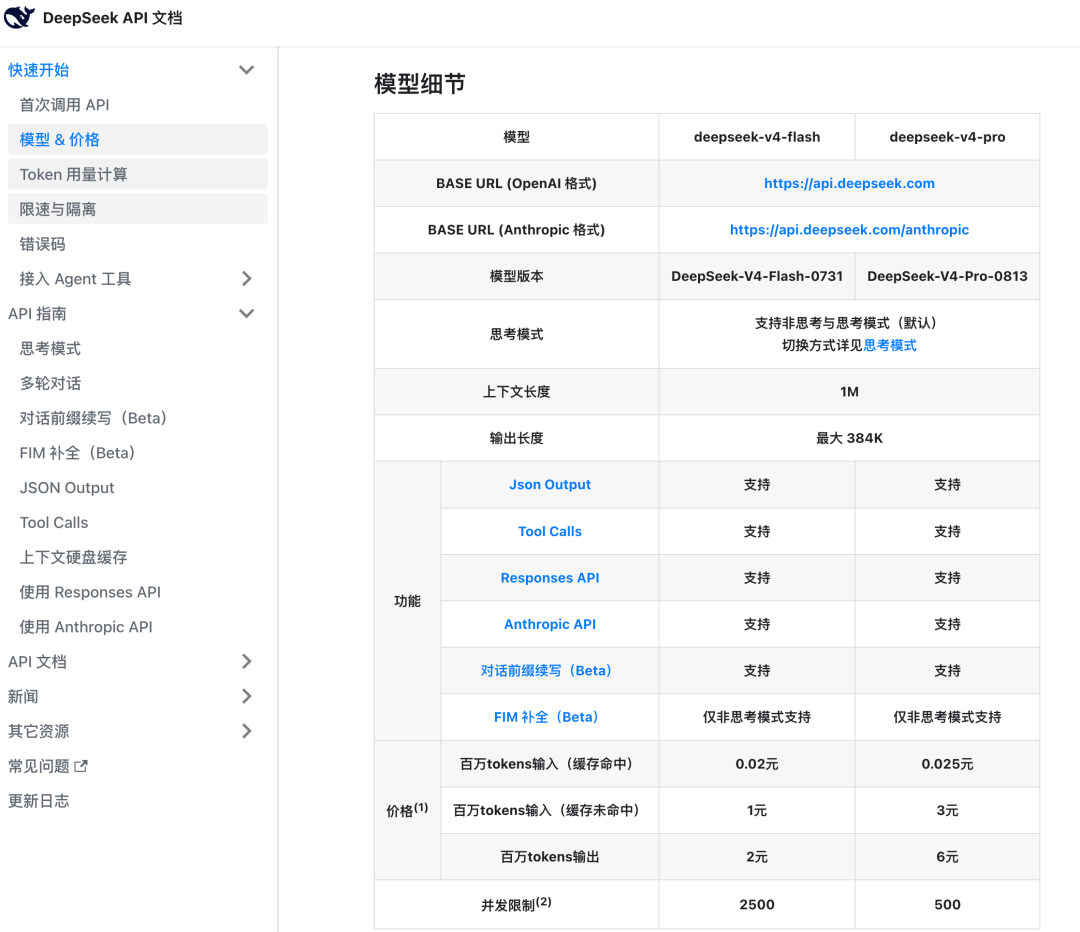Open 思考模式 in sidebar

[50, 348]
